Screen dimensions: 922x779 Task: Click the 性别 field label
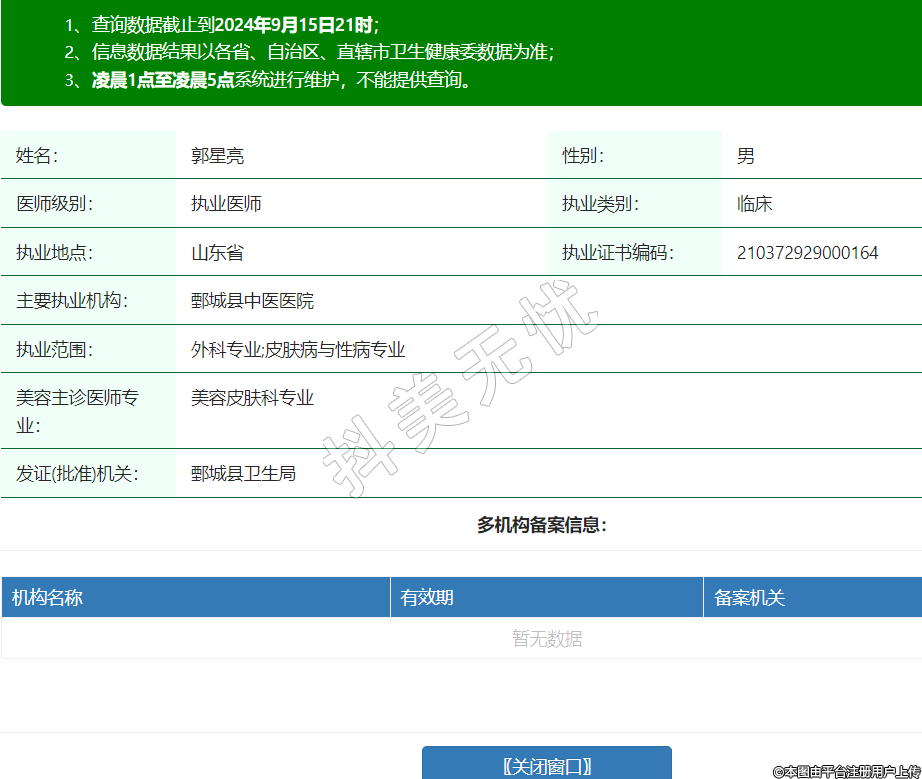(x=583, y=156)
